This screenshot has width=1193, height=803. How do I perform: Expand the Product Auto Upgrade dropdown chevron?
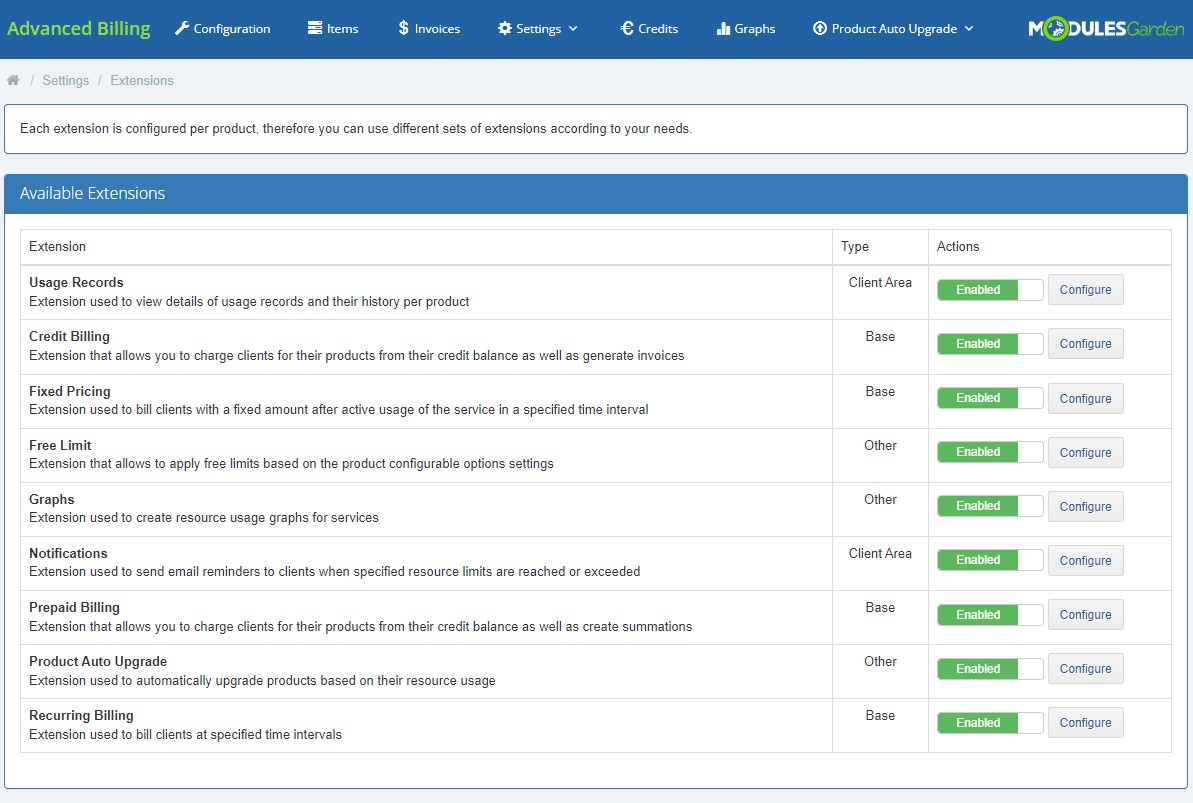tap(968, 29)
